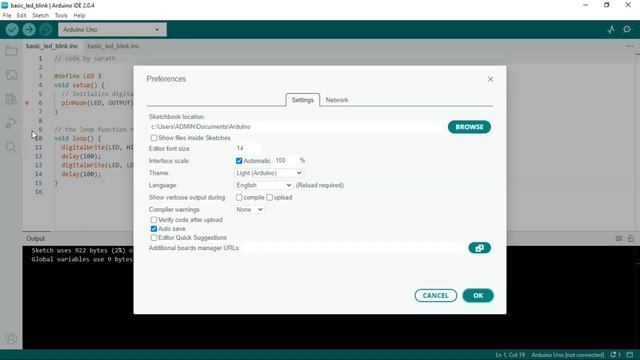Toggle output panel word wrap icon
This screenshot has width=640, height=360.
click(x=619, y=238)
